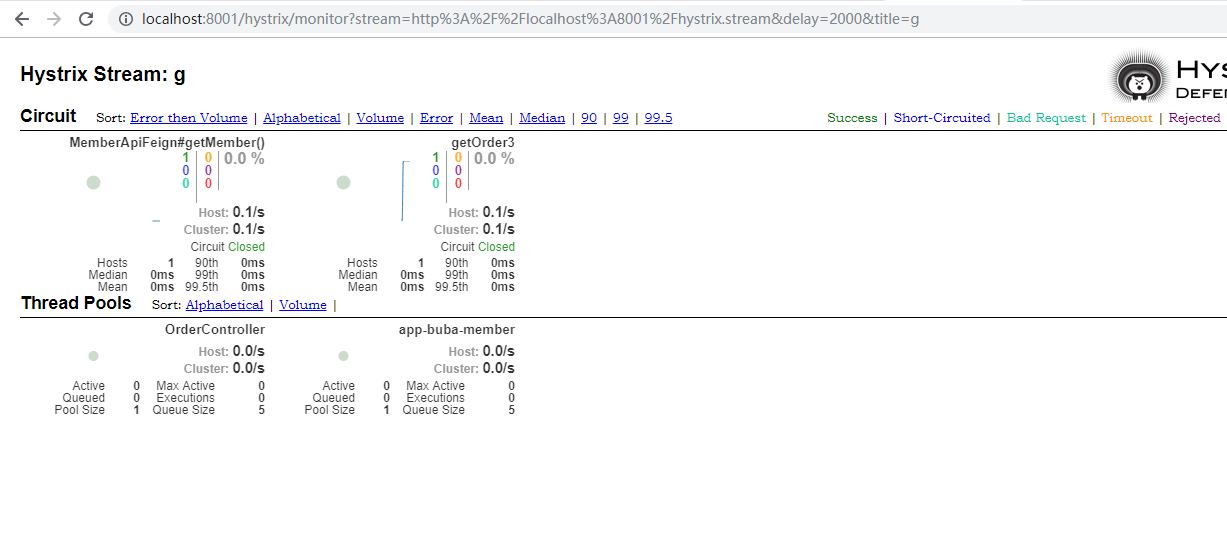Click OrderController Max Active label
Image resolution: width=1227 pixels, height=542 pixels.
(x=185, y=386)
